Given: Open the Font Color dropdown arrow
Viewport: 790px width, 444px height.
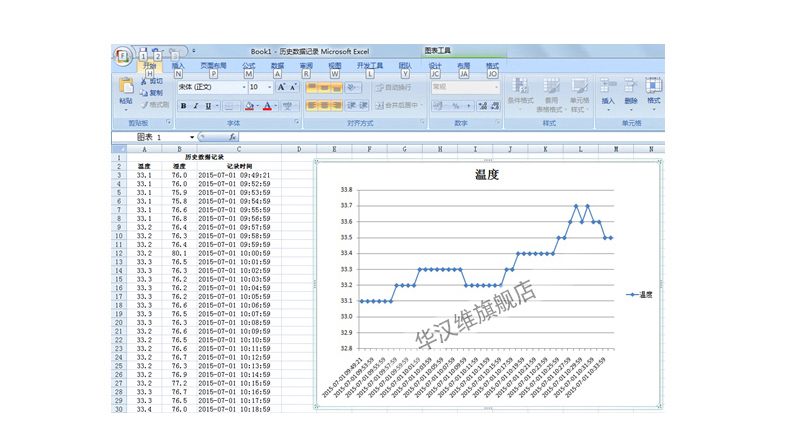Looking at the screenshot, I should [276, 106].
